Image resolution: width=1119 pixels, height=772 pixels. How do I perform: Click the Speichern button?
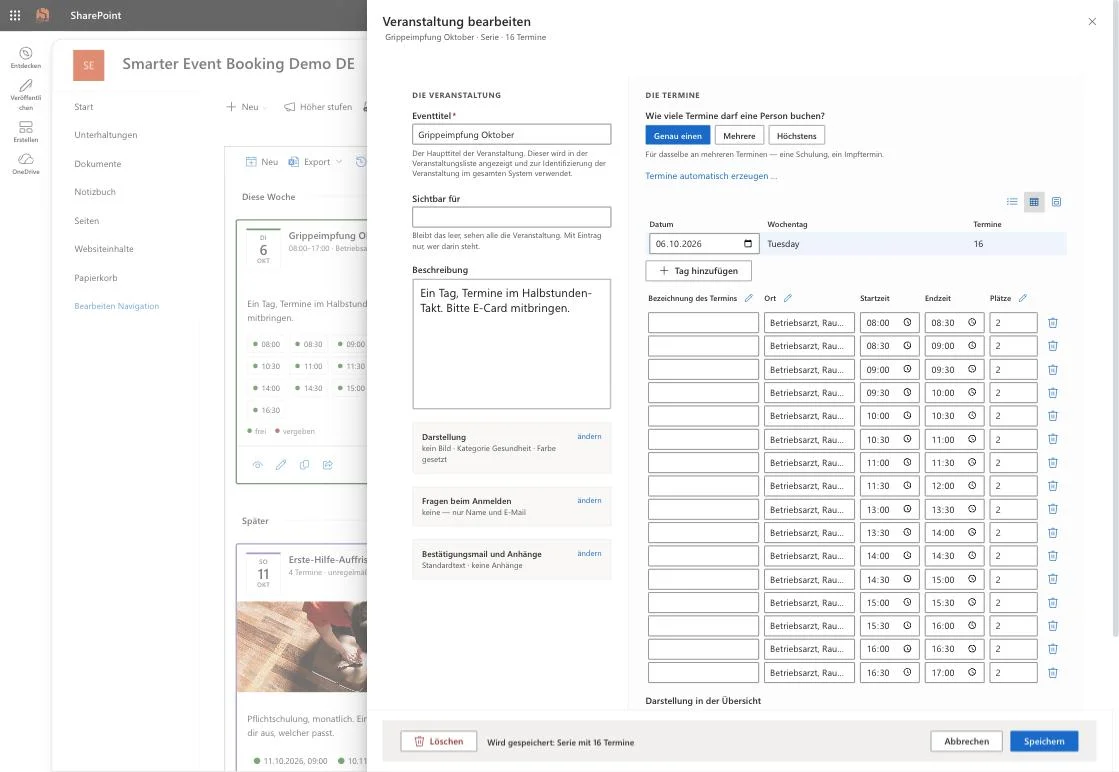pos(1044,741)
